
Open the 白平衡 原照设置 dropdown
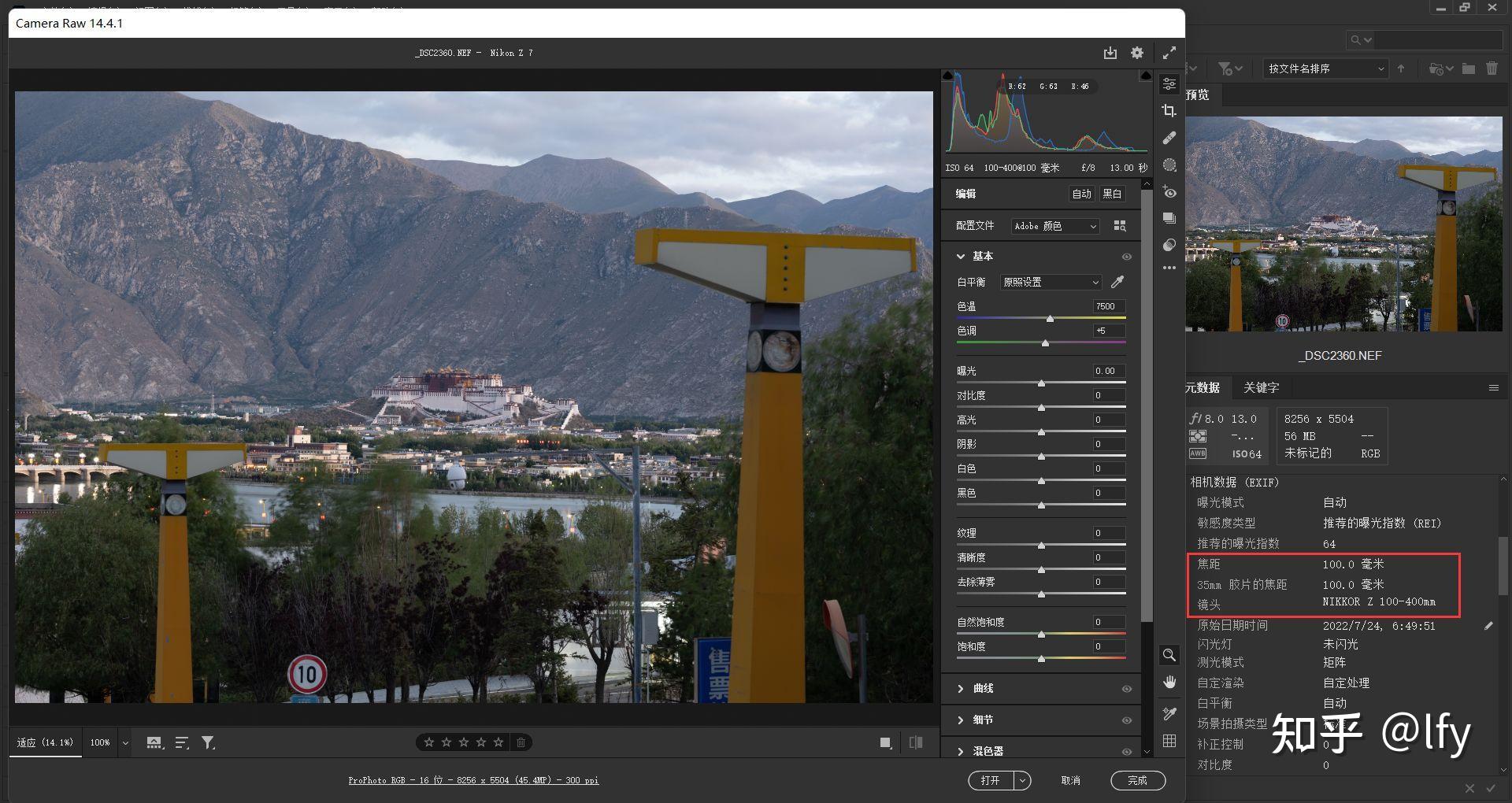(1051, 282)
